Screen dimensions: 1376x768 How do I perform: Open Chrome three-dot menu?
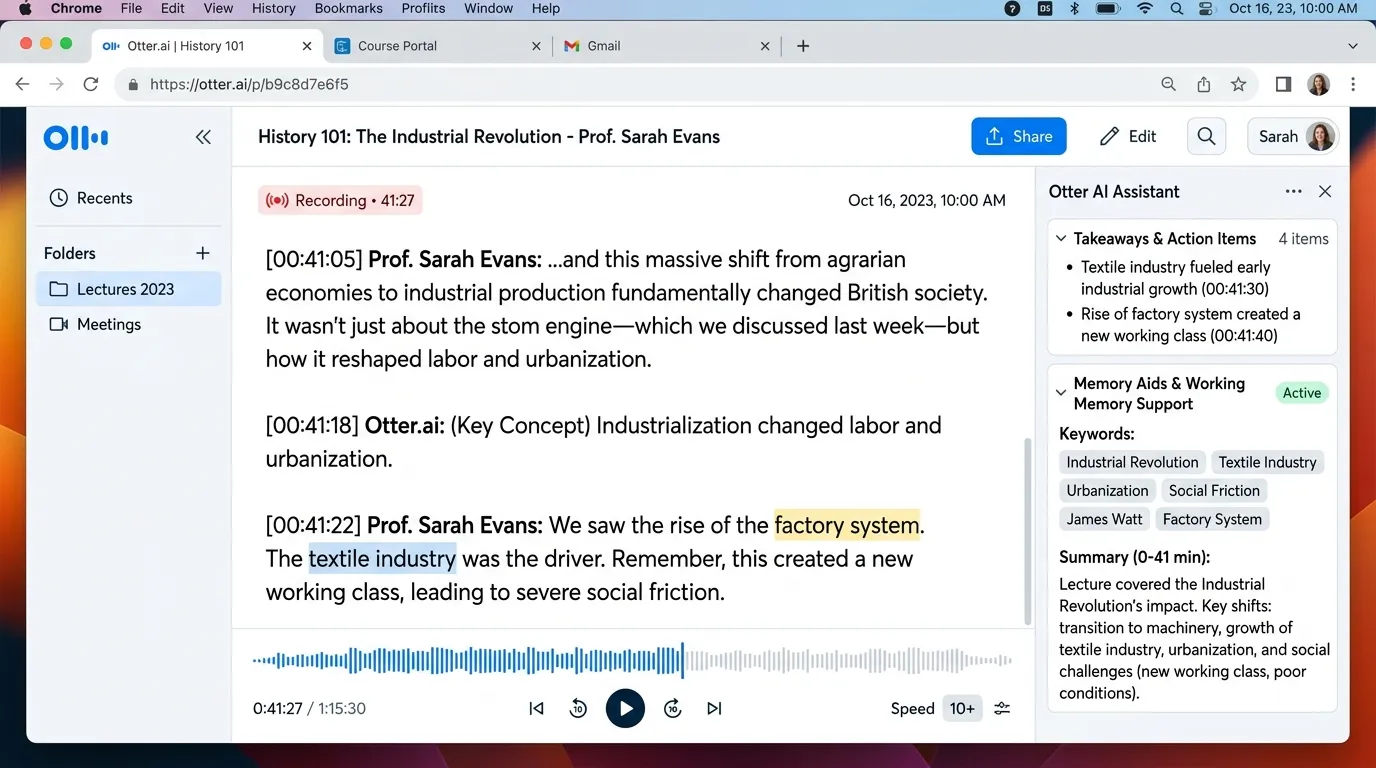click(1353, 85)
